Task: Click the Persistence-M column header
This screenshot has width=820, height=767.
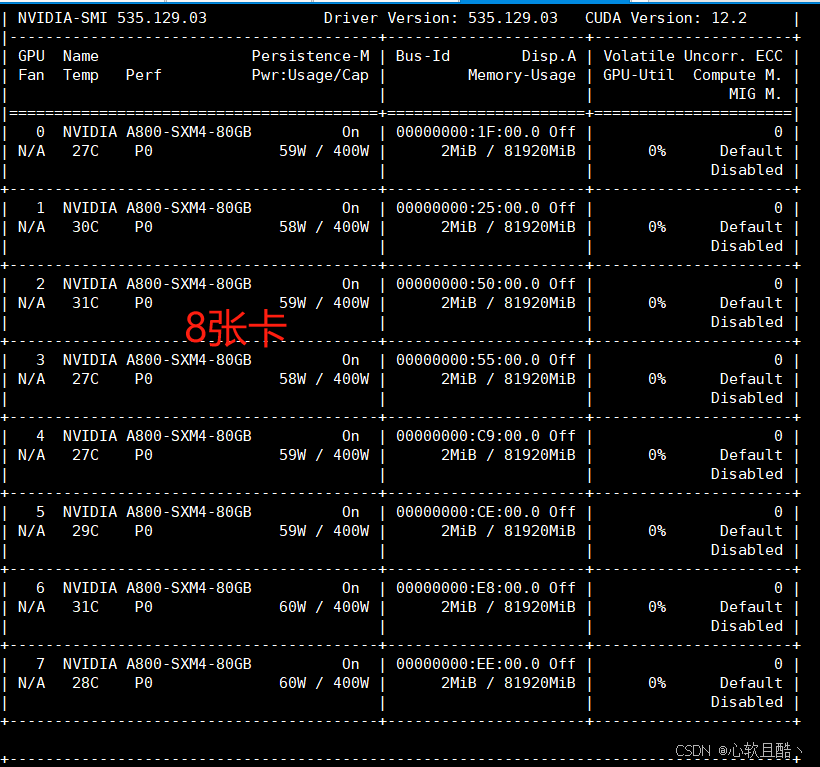Action: point(310,56)
